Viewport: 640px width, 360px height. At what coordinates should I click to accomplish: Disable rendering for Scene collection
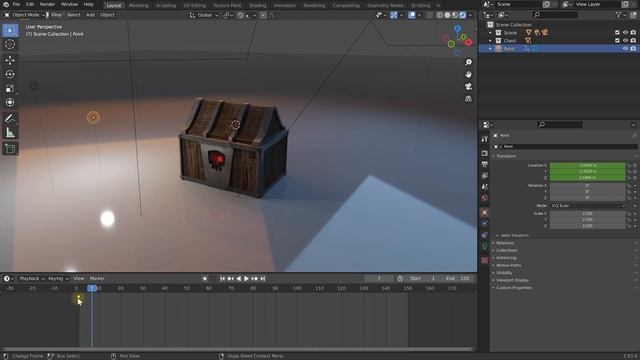[633, 33]
